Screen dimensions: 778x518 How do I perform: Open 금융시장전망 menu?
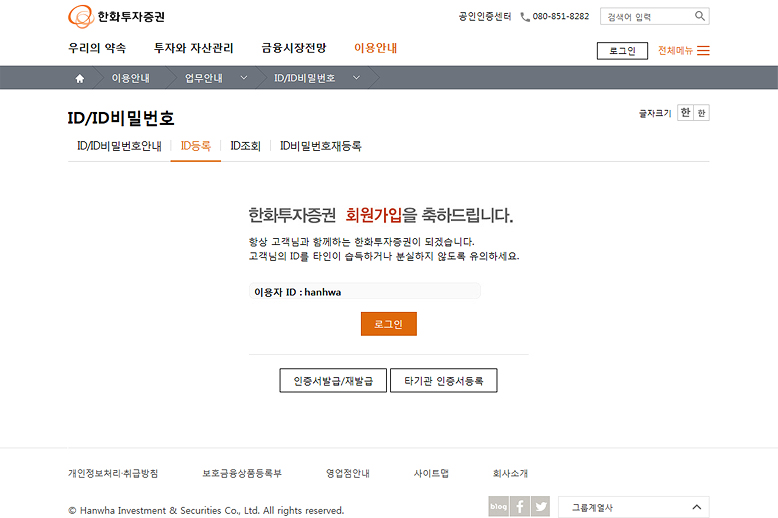pyautogui.click(x=294, y=48)
